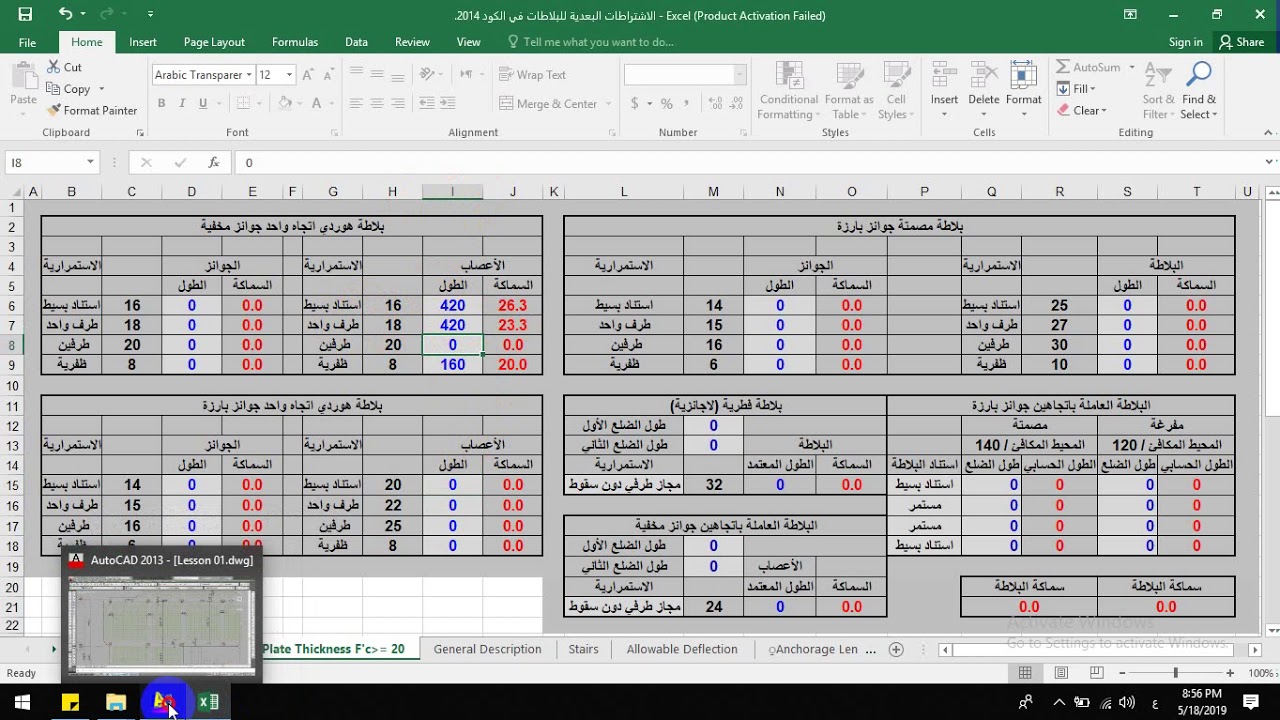Open the File menu tab
The height and width of the screenshot is (720, 1280).
(x=27, y=42)
